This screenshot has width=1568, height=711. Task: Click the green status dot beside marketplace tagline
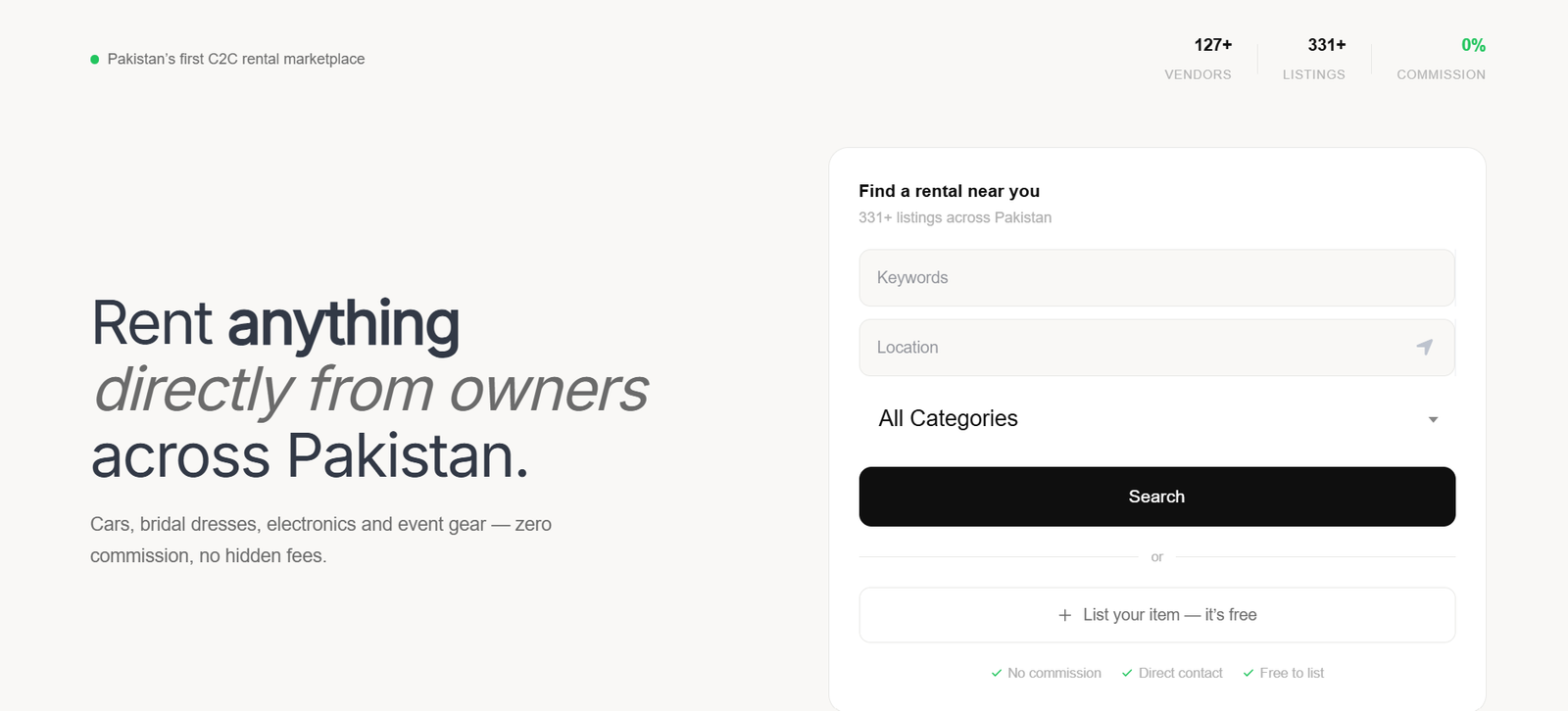(x=95, y=60)
